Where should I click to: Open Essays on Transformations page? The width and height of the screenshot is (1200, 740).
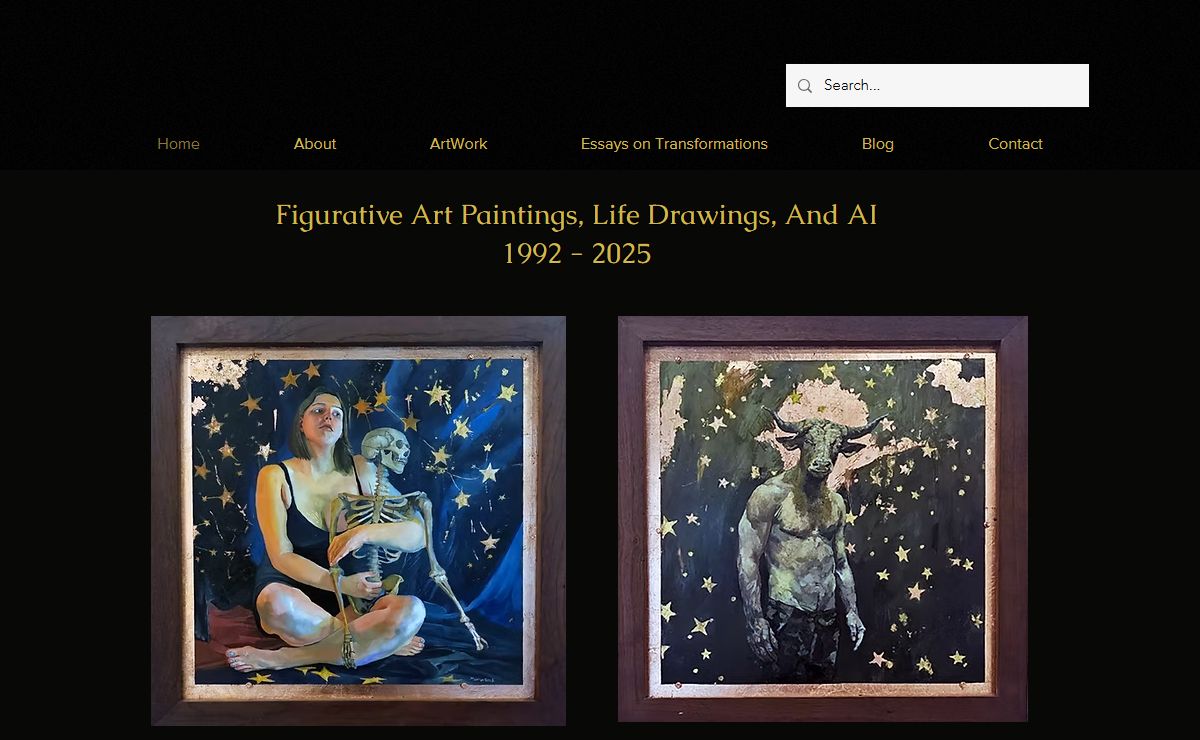point(674,144)
